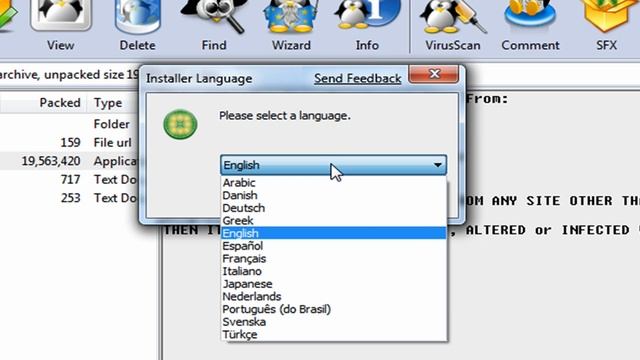This screenshot has height=360, width=640.
Task: Choose Arabic from the language list
Action: click(333, 182)
